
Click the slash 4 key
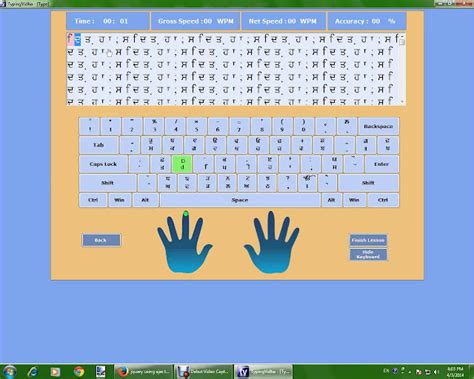[175, 126]
